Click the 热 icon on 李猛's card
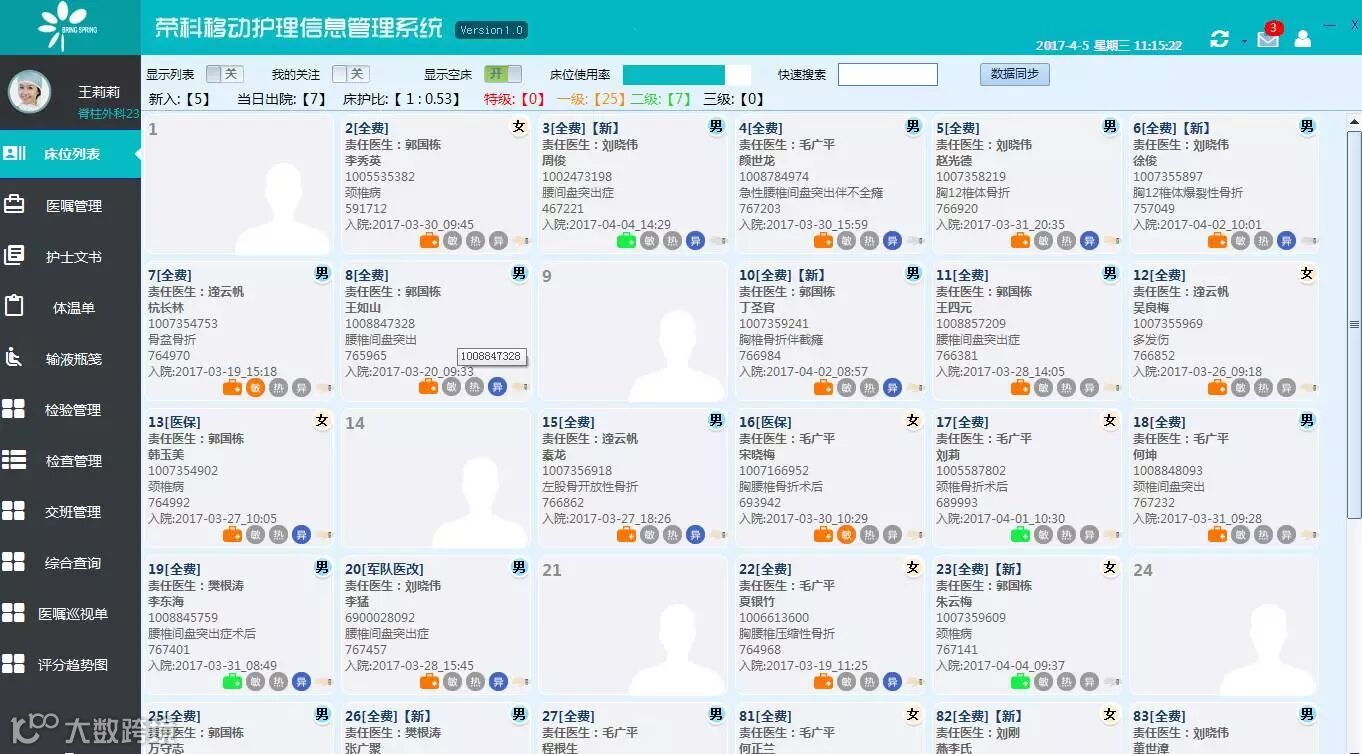 (475, 681)
